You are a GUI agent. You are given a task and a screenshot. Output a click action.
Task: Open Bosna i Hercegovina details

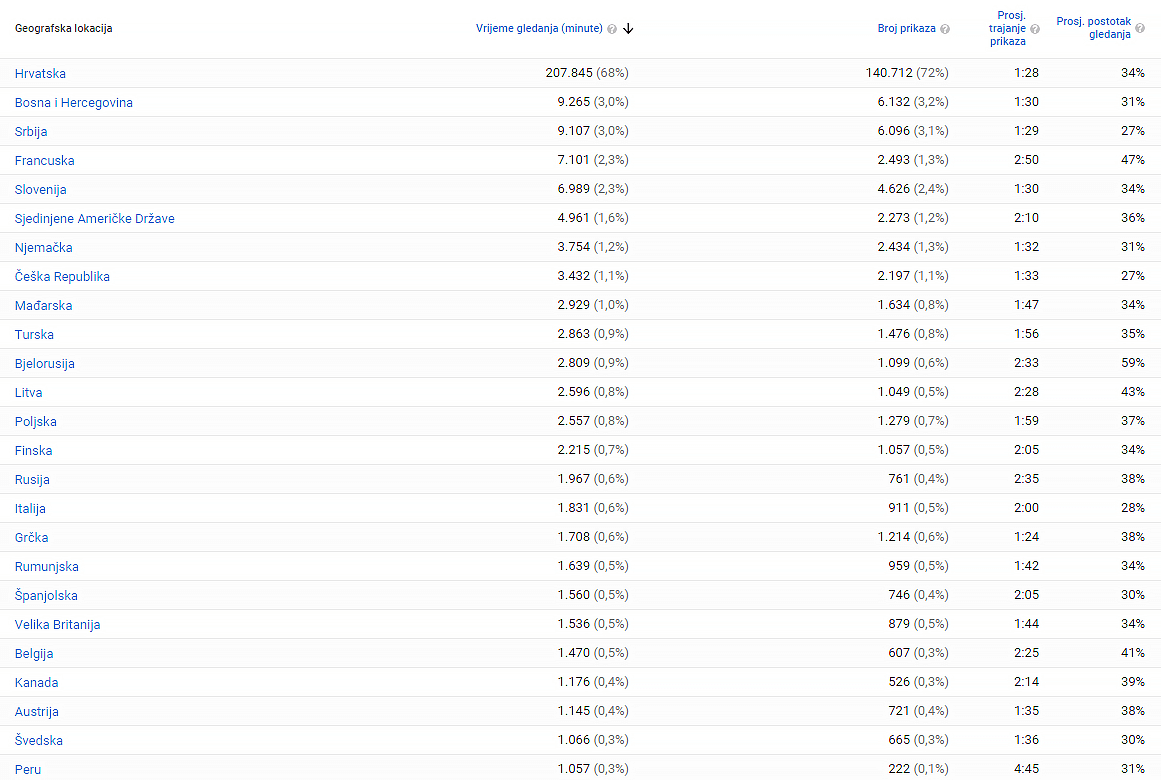point(73,103)
